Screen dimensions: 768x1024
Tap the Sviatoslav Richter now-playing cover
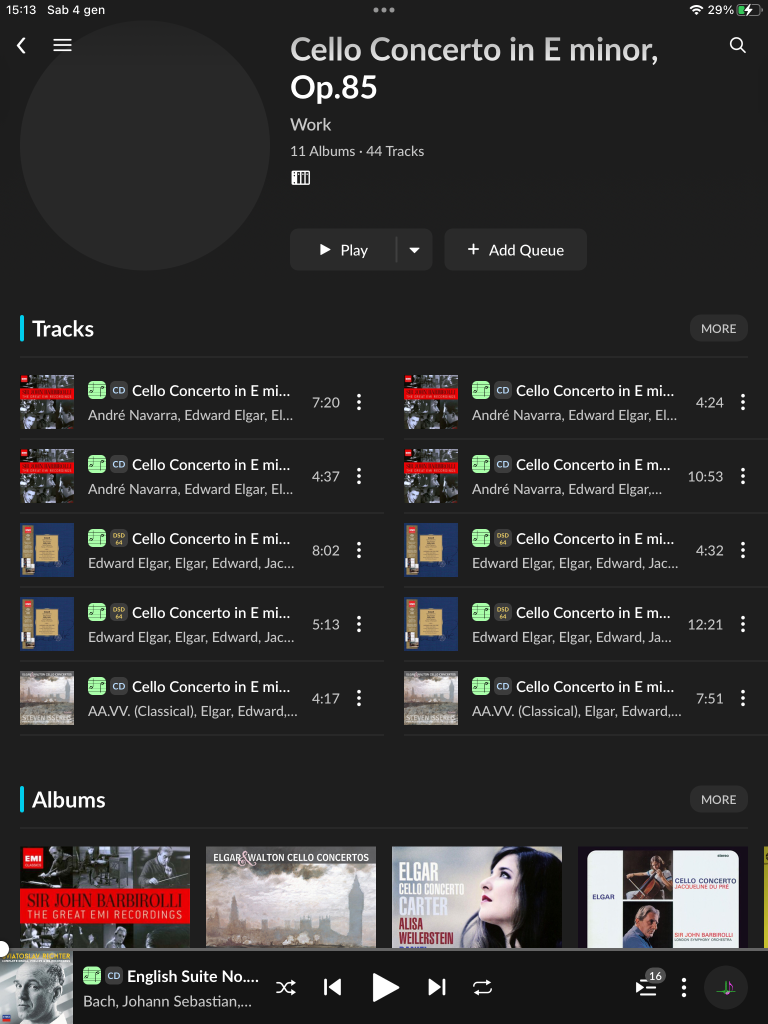(37, 987)
